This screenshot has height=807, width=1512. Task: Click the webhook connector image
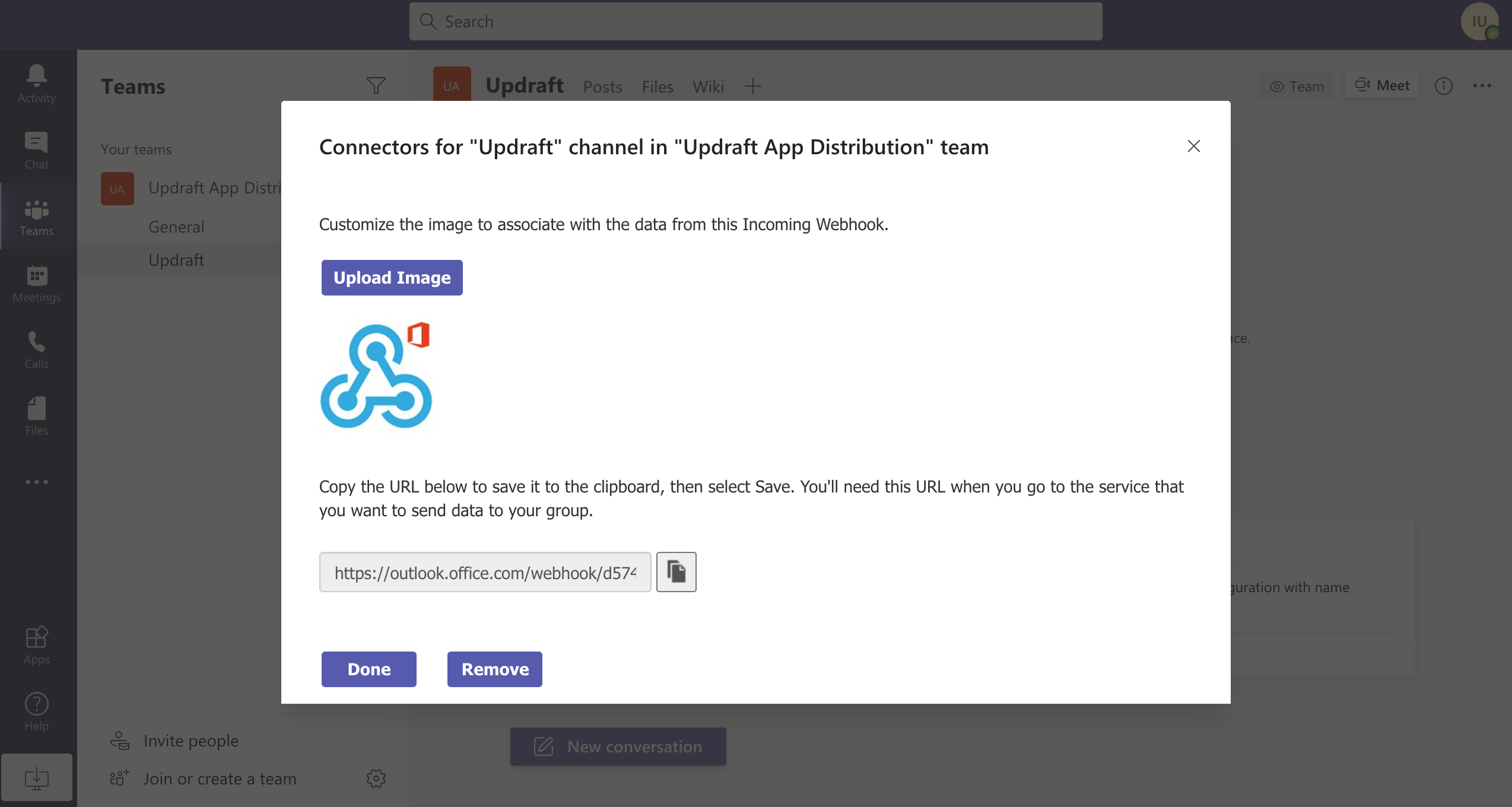[x=376, y=375]
